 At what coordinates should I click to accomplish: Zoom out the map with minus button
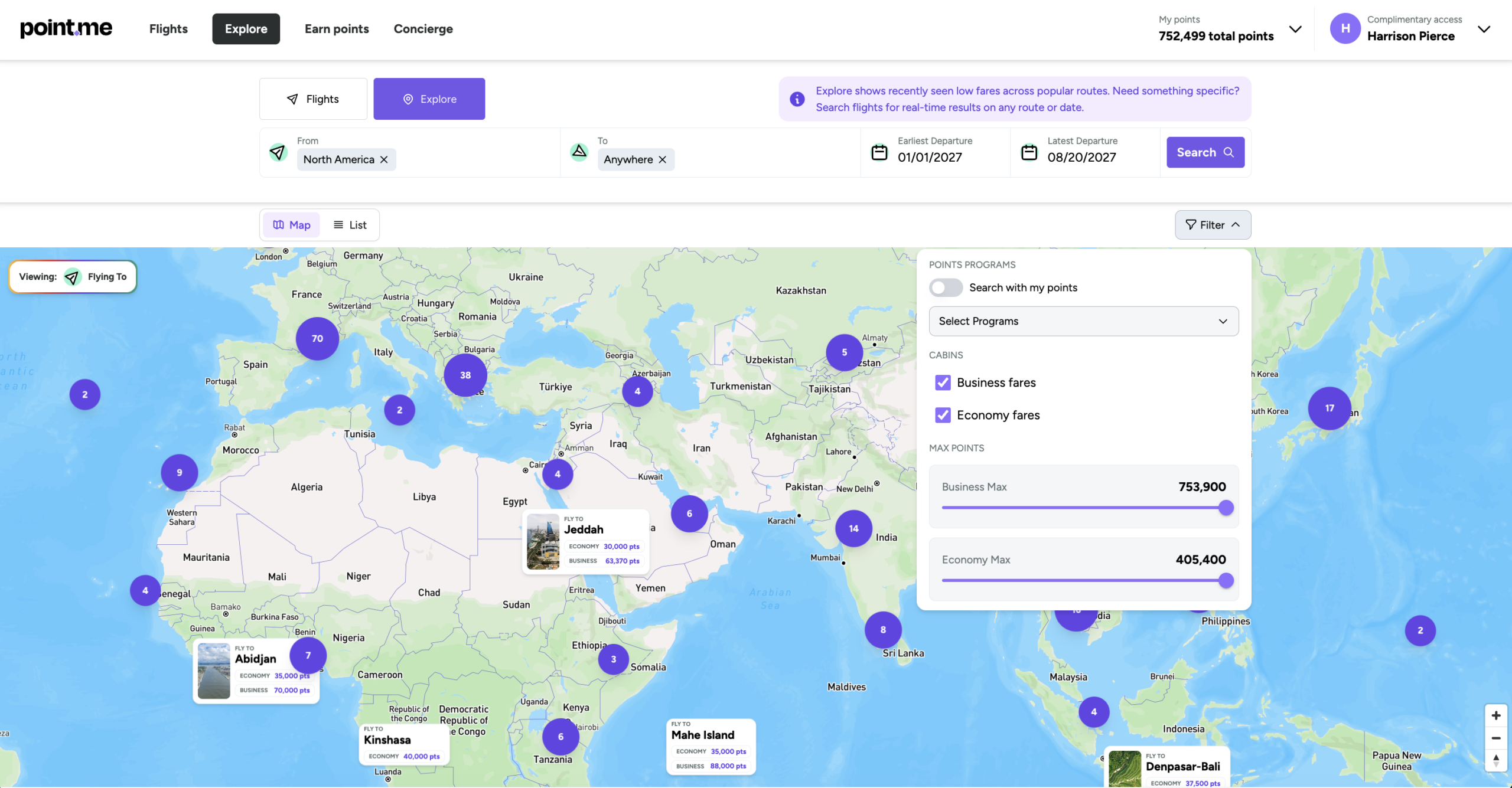tap(1495, 738)
